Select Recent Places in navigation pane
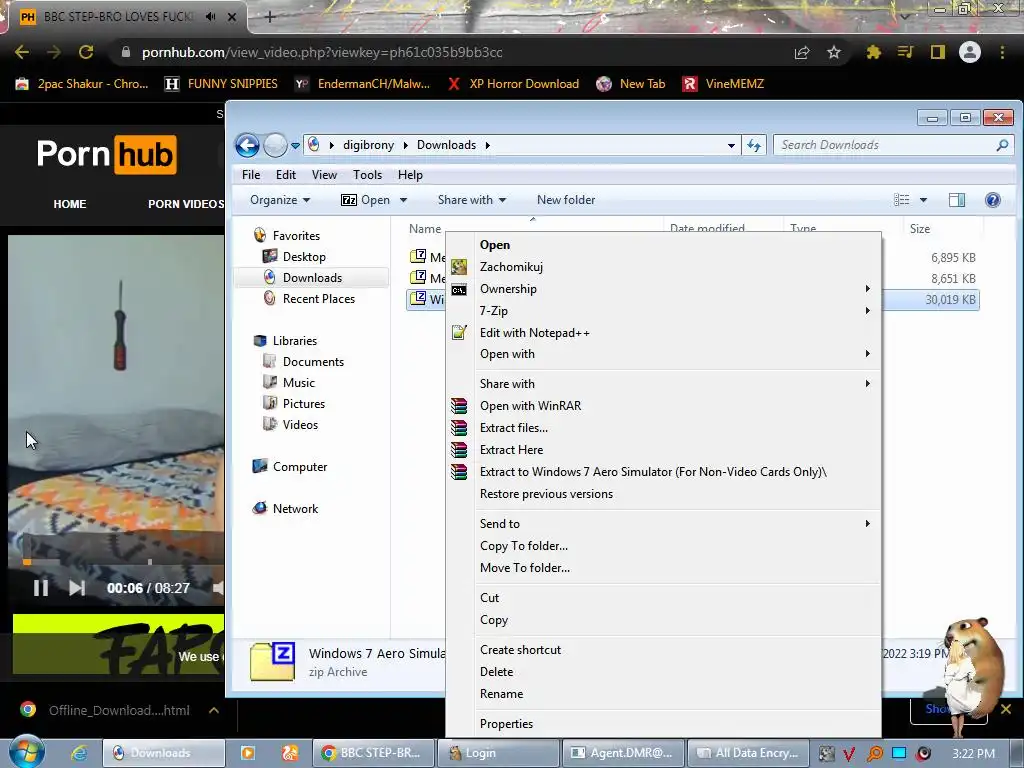 319,298
